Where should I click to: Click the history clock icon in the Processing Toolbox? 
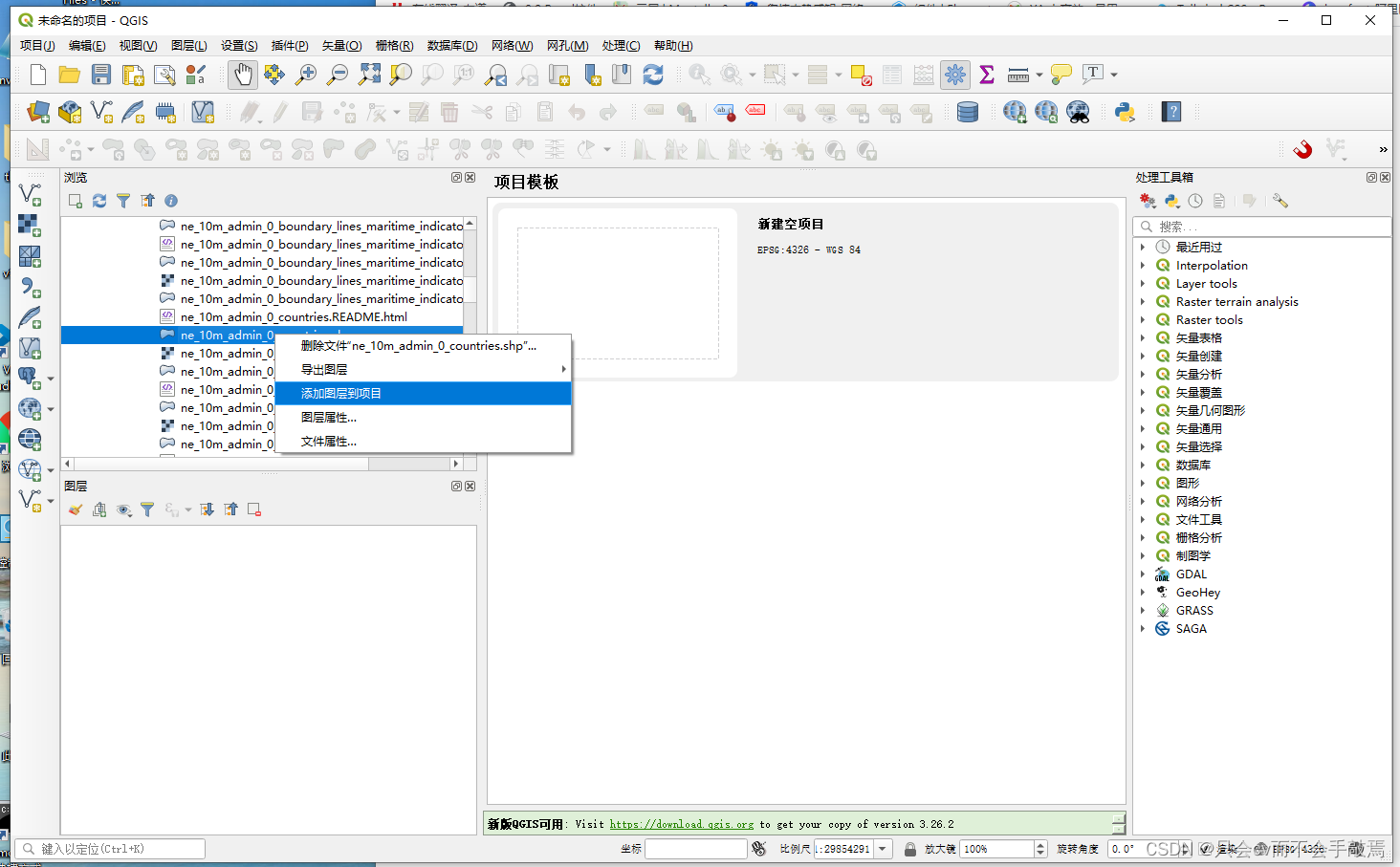[1195, 201]
